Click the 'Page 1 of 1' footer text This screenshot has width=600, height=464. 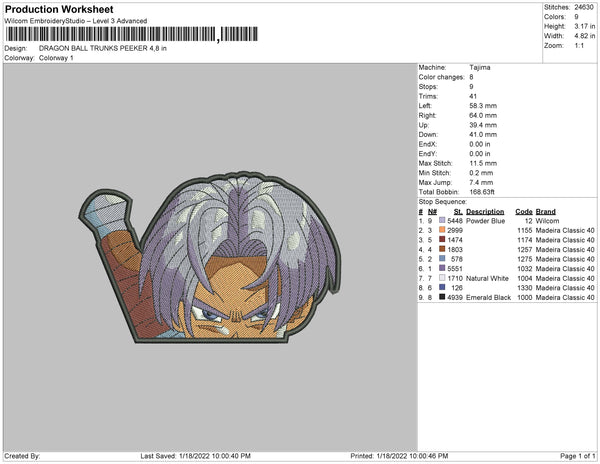(x=578, y=456)
